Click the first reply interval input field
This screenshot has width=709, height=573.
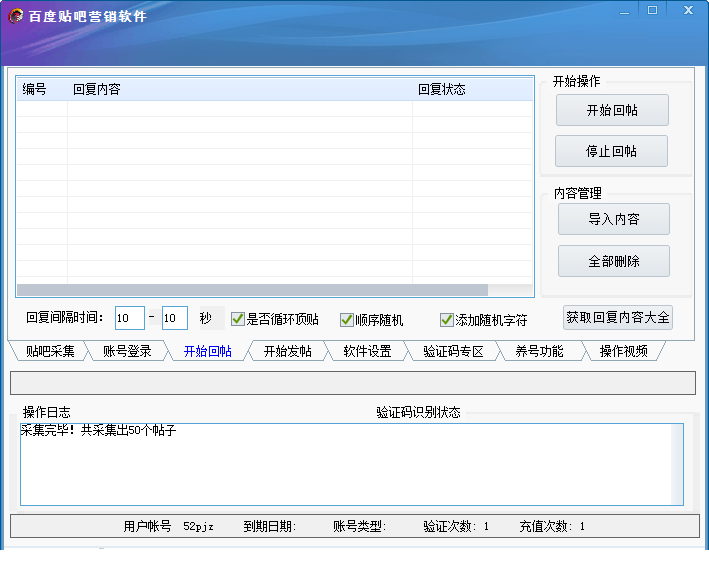(x=130, y=318)
